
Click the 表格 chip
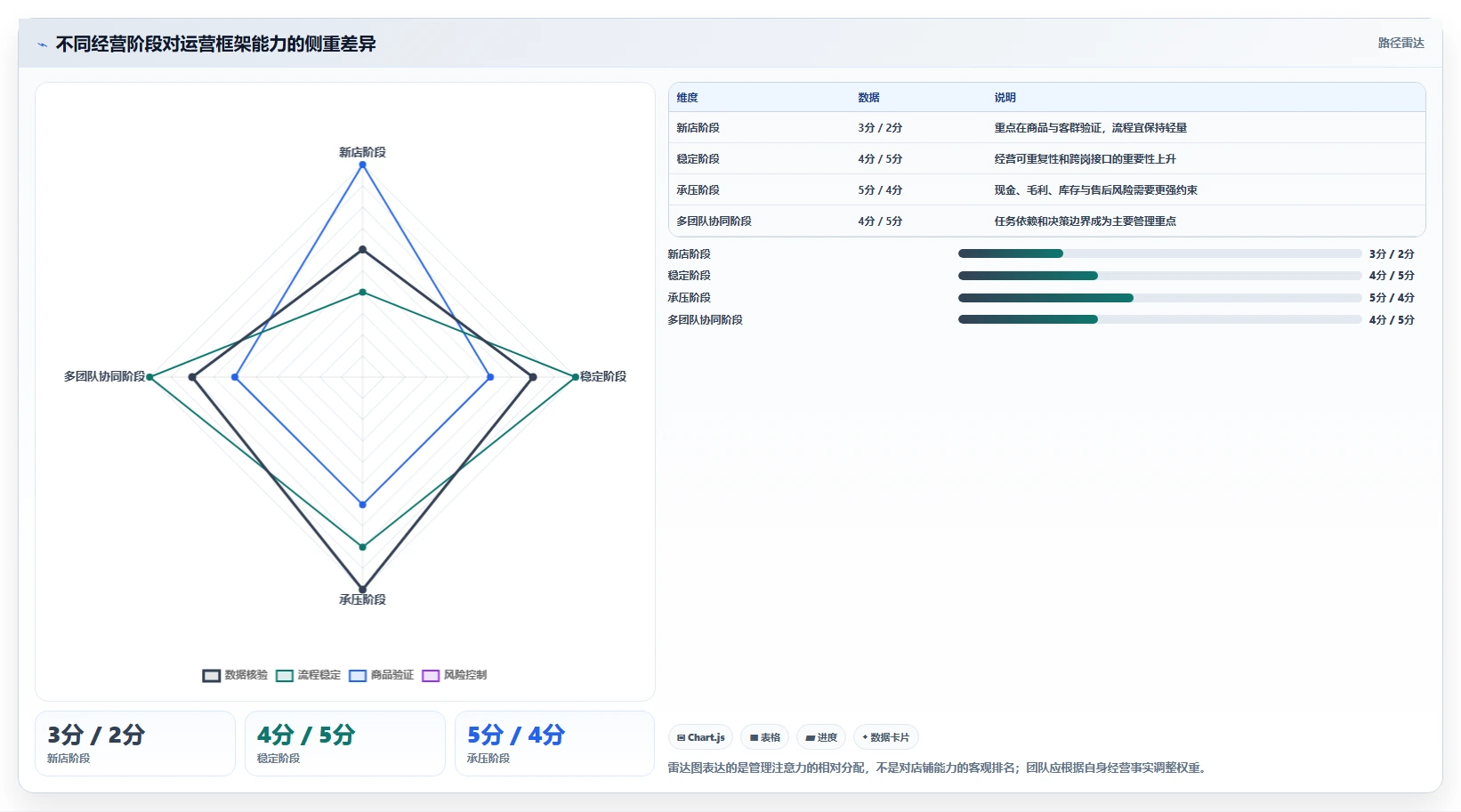[764, 737]
